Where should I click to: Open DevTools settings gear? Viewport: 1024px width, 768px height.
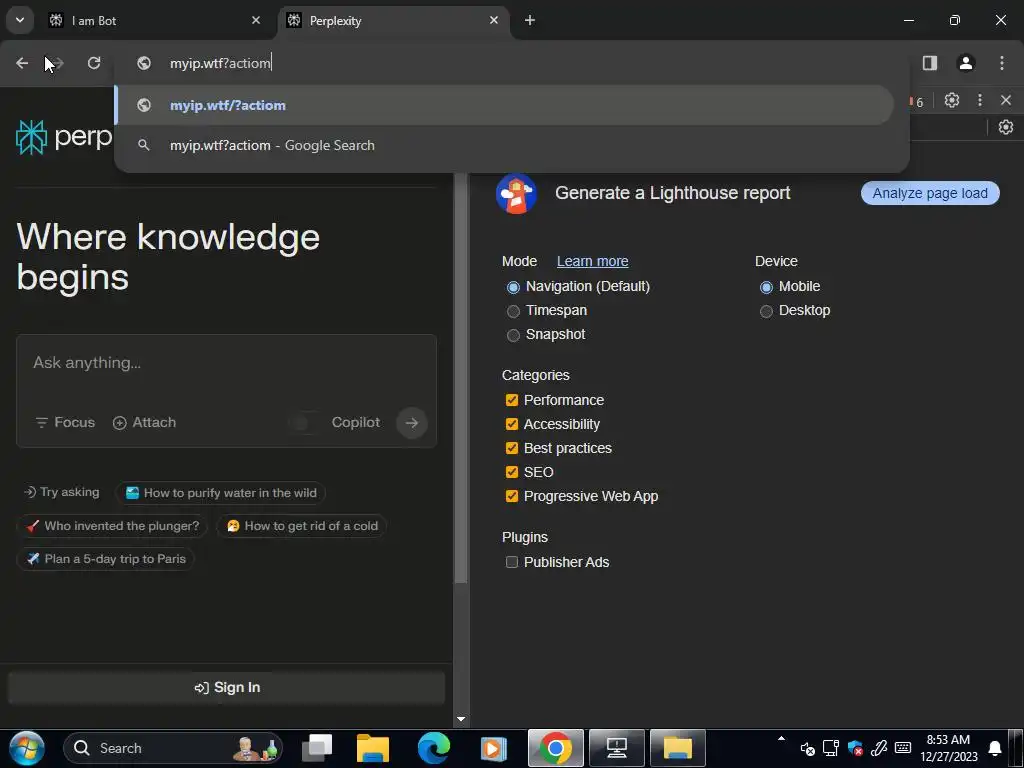tap(952, 100)
